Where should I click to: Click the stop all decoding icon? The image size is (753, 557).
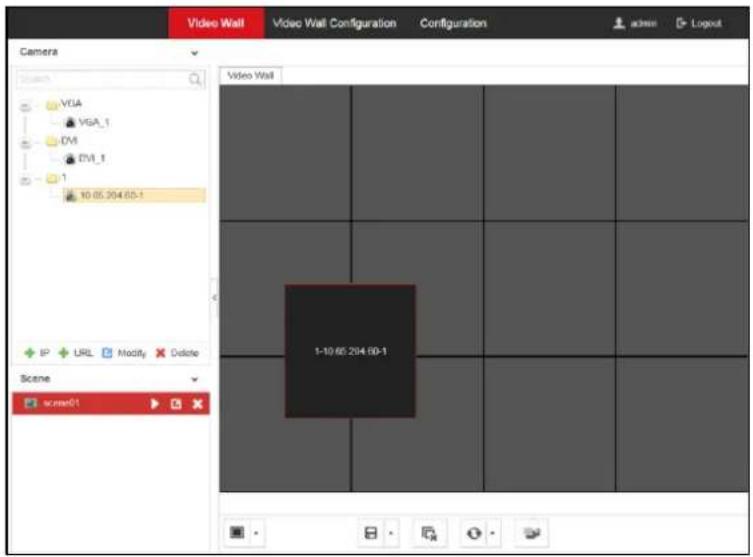(x=237, y=533)
